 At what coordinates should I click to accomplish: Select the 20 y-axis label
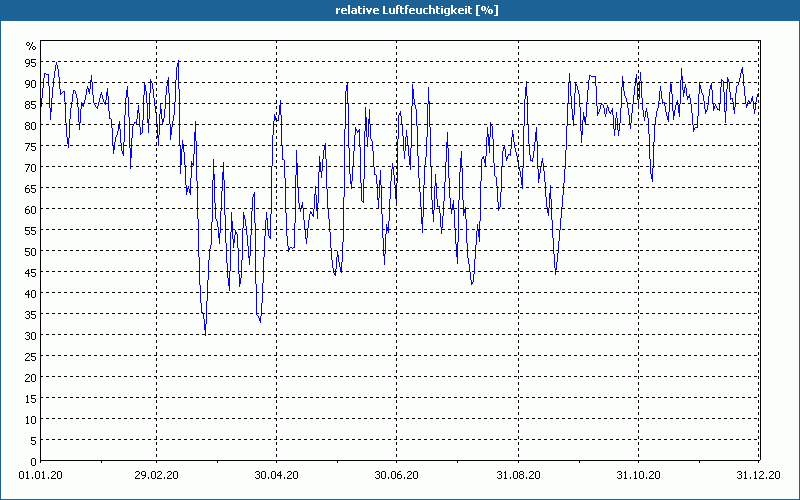(x=31, y=378)
